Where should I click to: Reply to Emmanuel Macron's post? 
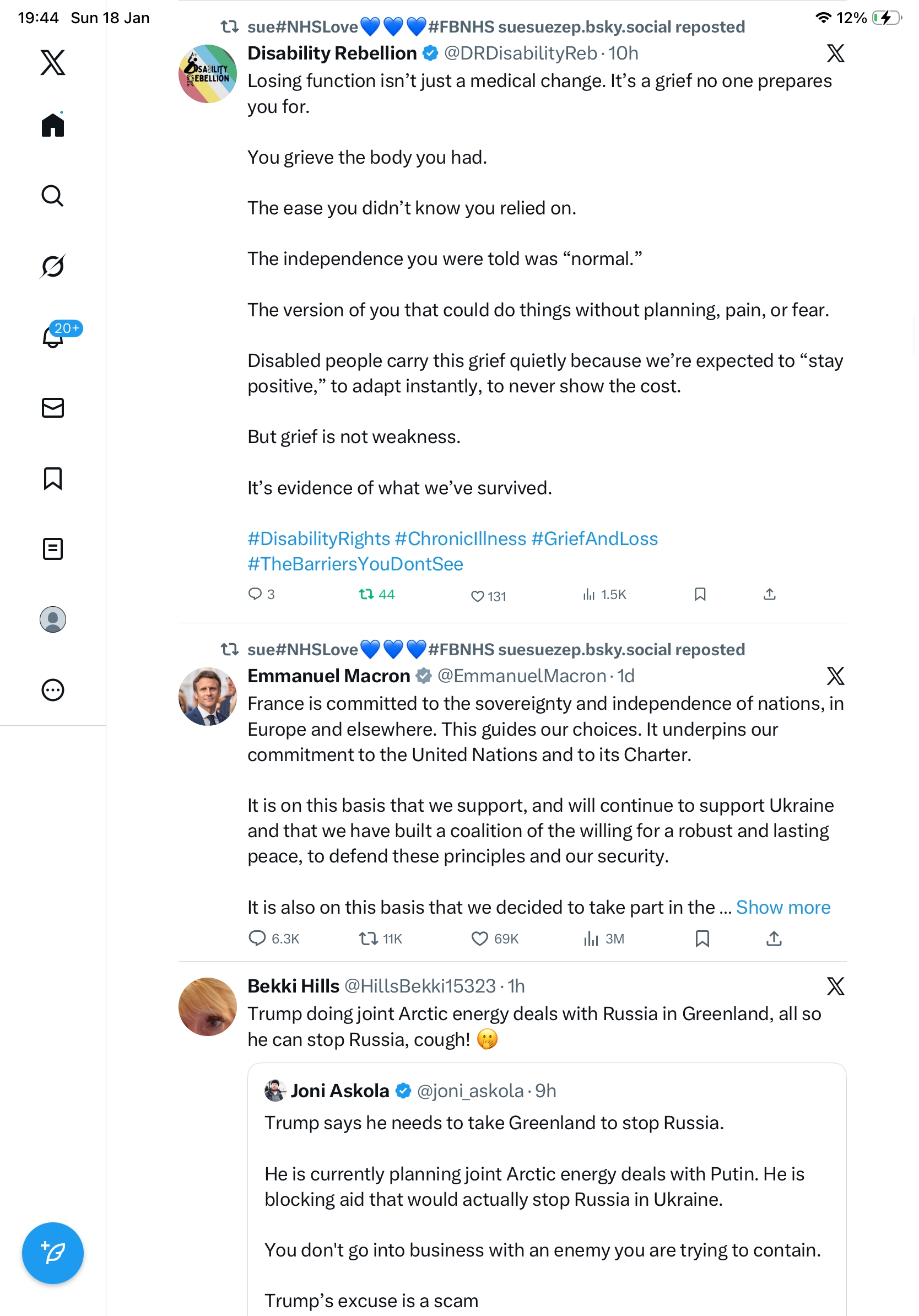[x=257, y=939]
